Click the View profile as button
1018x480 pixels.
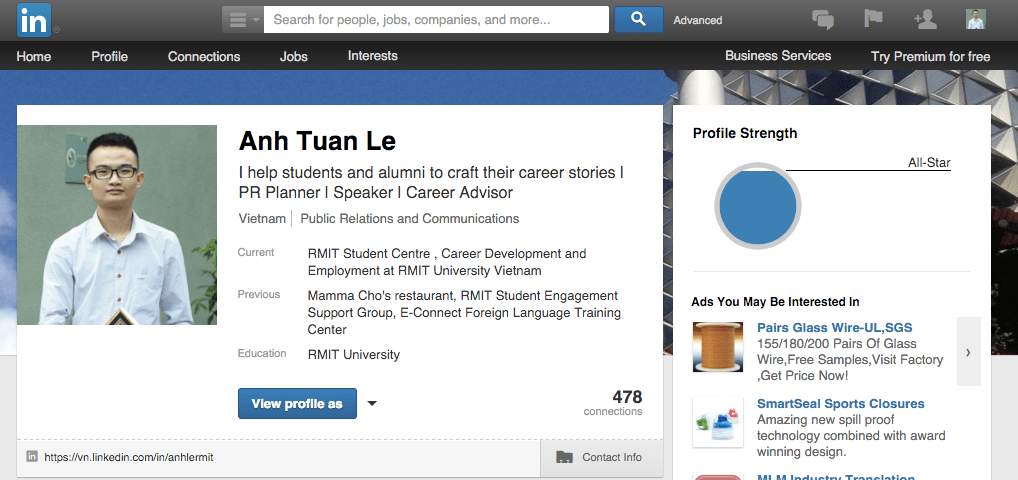pos(297,404)
